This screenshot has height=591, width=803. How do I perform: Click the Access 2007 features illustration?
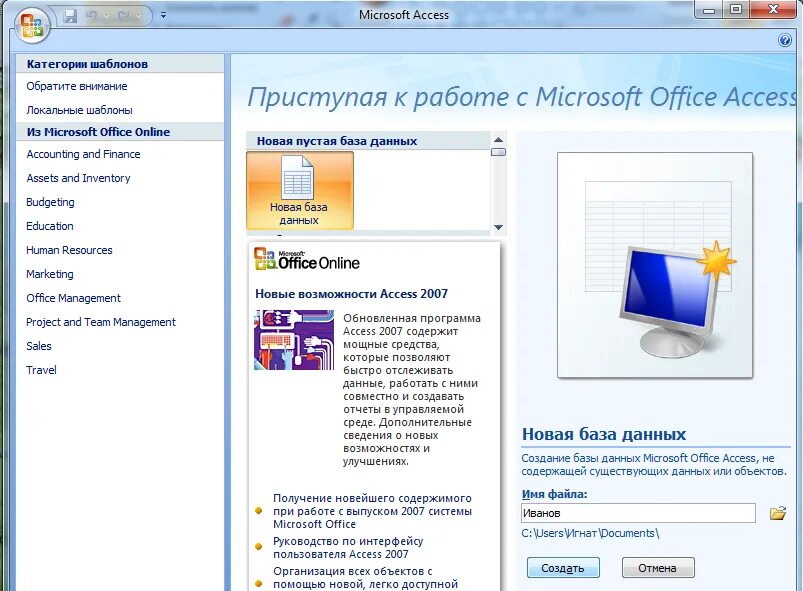pos(293,340)
